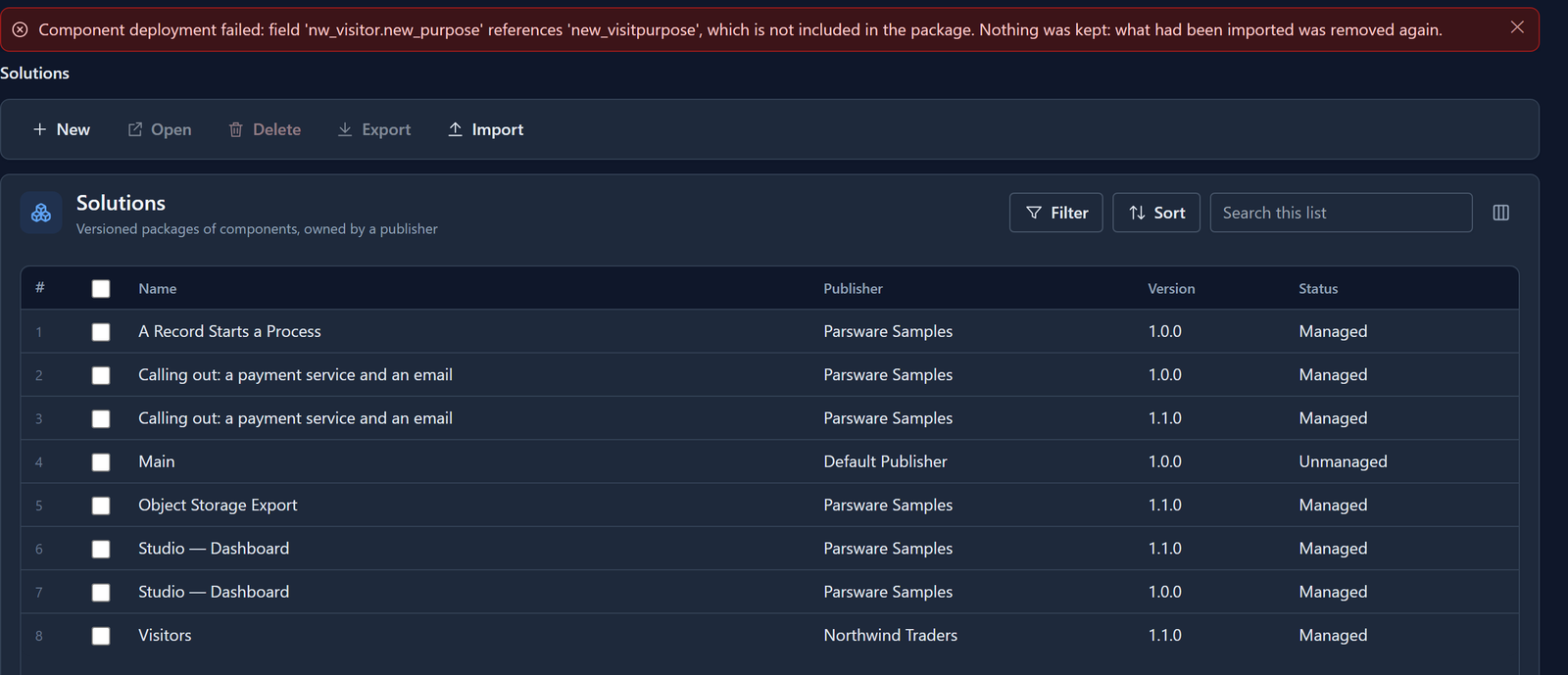This screenshot has width=1568, height=675.
Task: Click the Northwind Traders publisher cell
Action: click(890, 635)
